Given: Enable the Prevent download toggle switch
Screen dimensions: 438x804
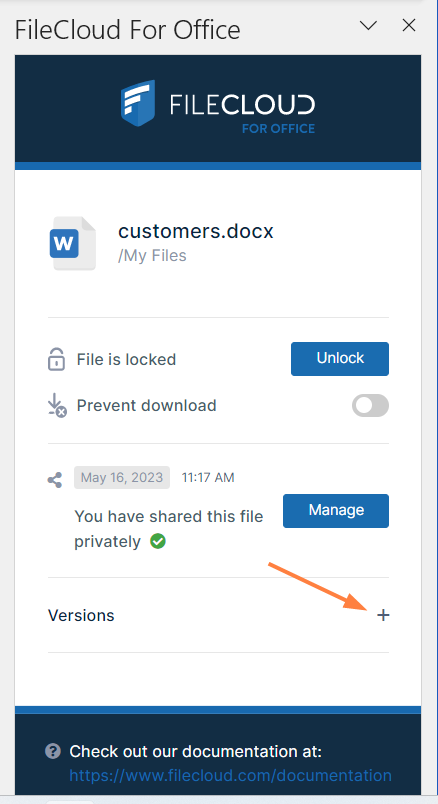Looking at the screenshot, I should (370, 406).
